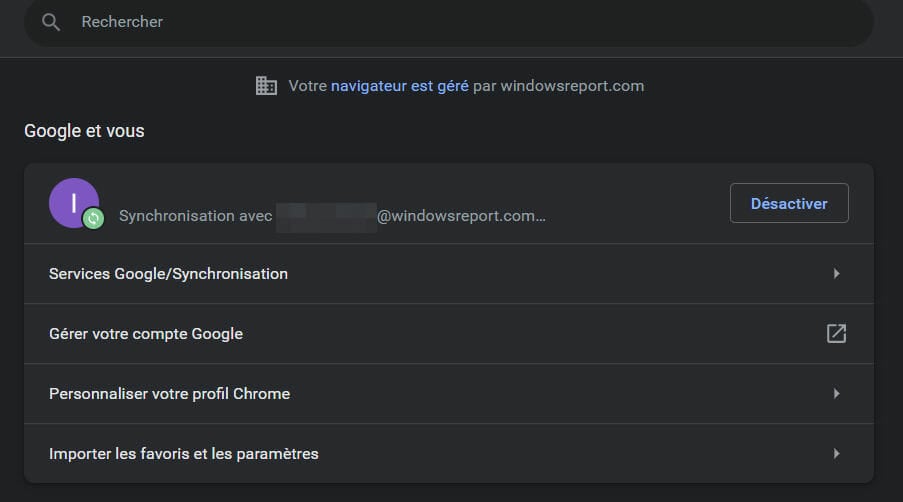Click the Synchronisation avec label
903x502 pixels.
point(195,216)
